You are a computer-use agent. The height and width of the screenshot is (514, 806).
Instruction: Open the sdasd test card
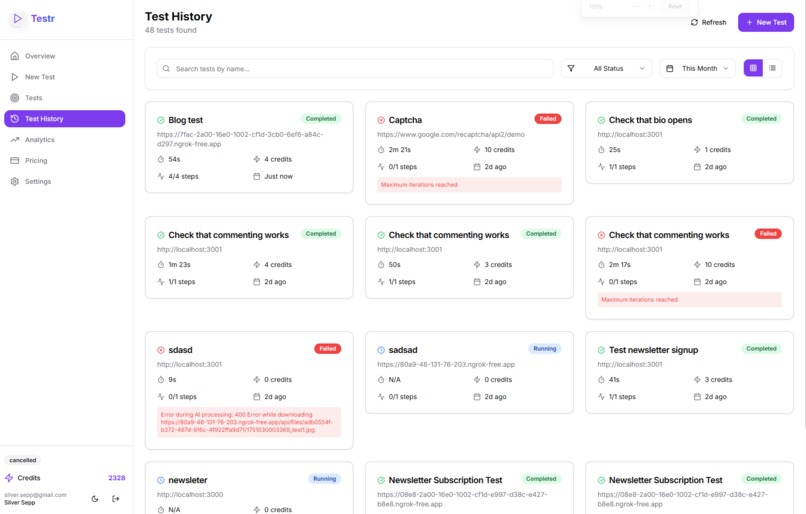point(249,391)
